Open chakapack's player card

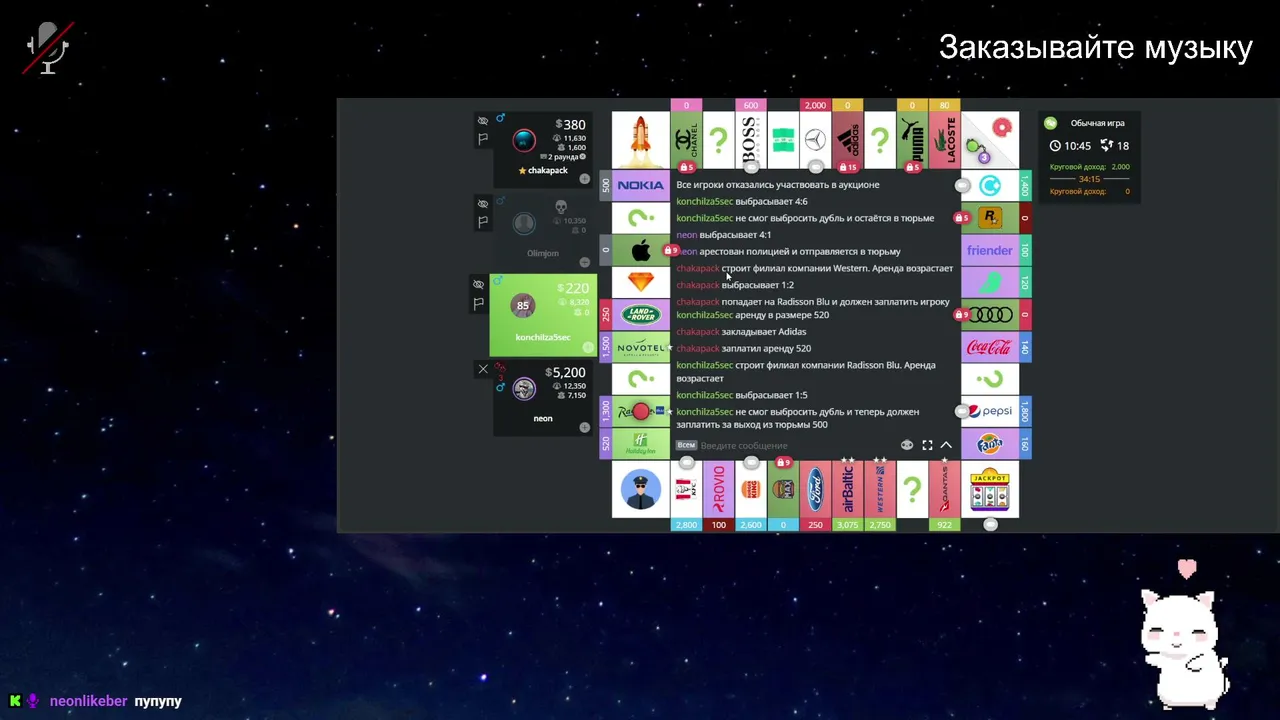[543, 150]
